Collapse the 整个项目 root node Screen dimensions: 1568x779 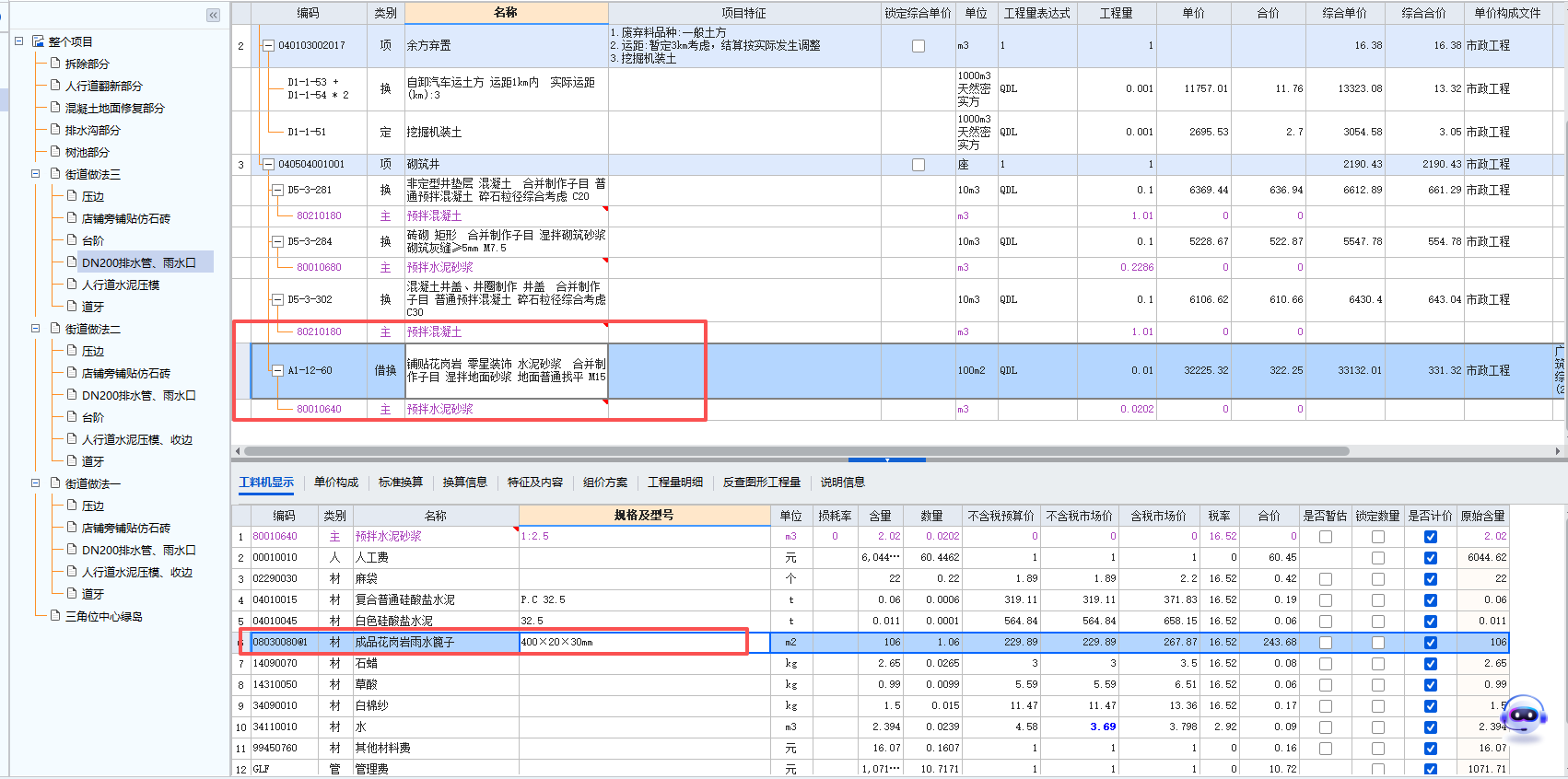[19, 41]
